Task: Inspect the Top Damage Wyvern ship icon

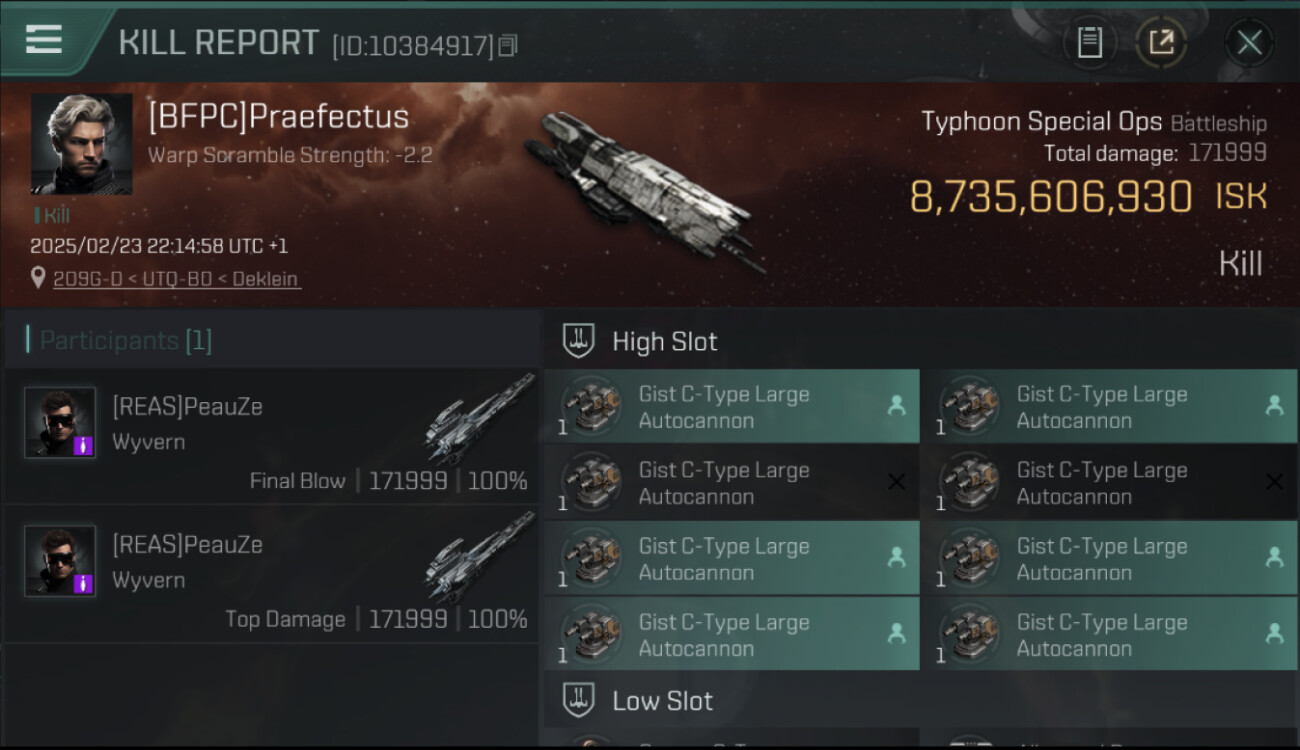Action: click(x=480, y=556)
